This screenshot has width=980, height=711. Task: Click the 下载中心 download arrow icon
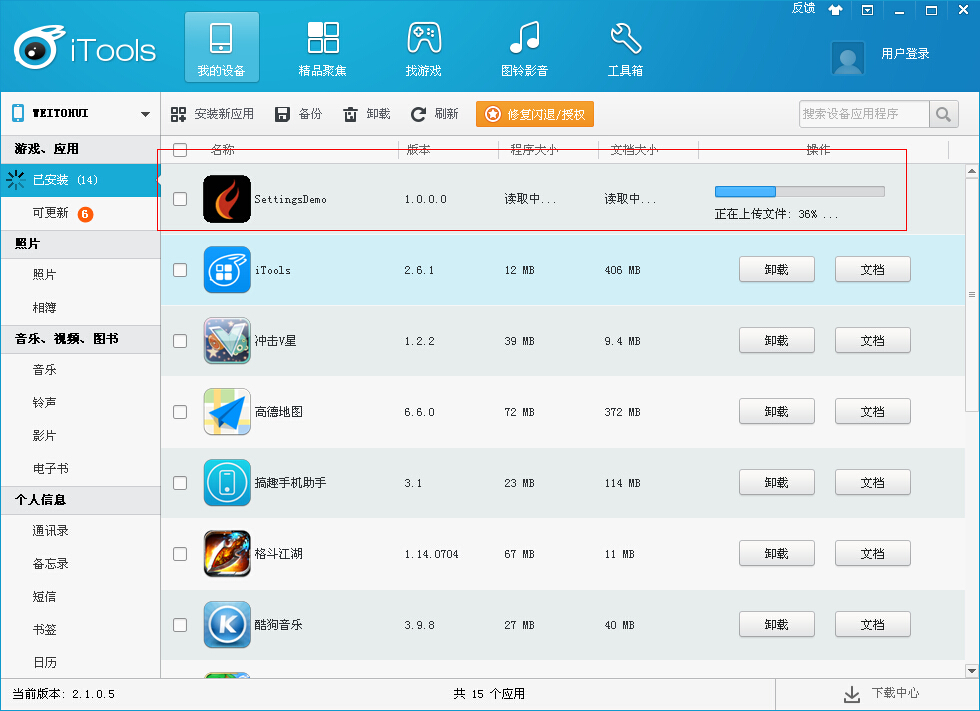(852, 694)
